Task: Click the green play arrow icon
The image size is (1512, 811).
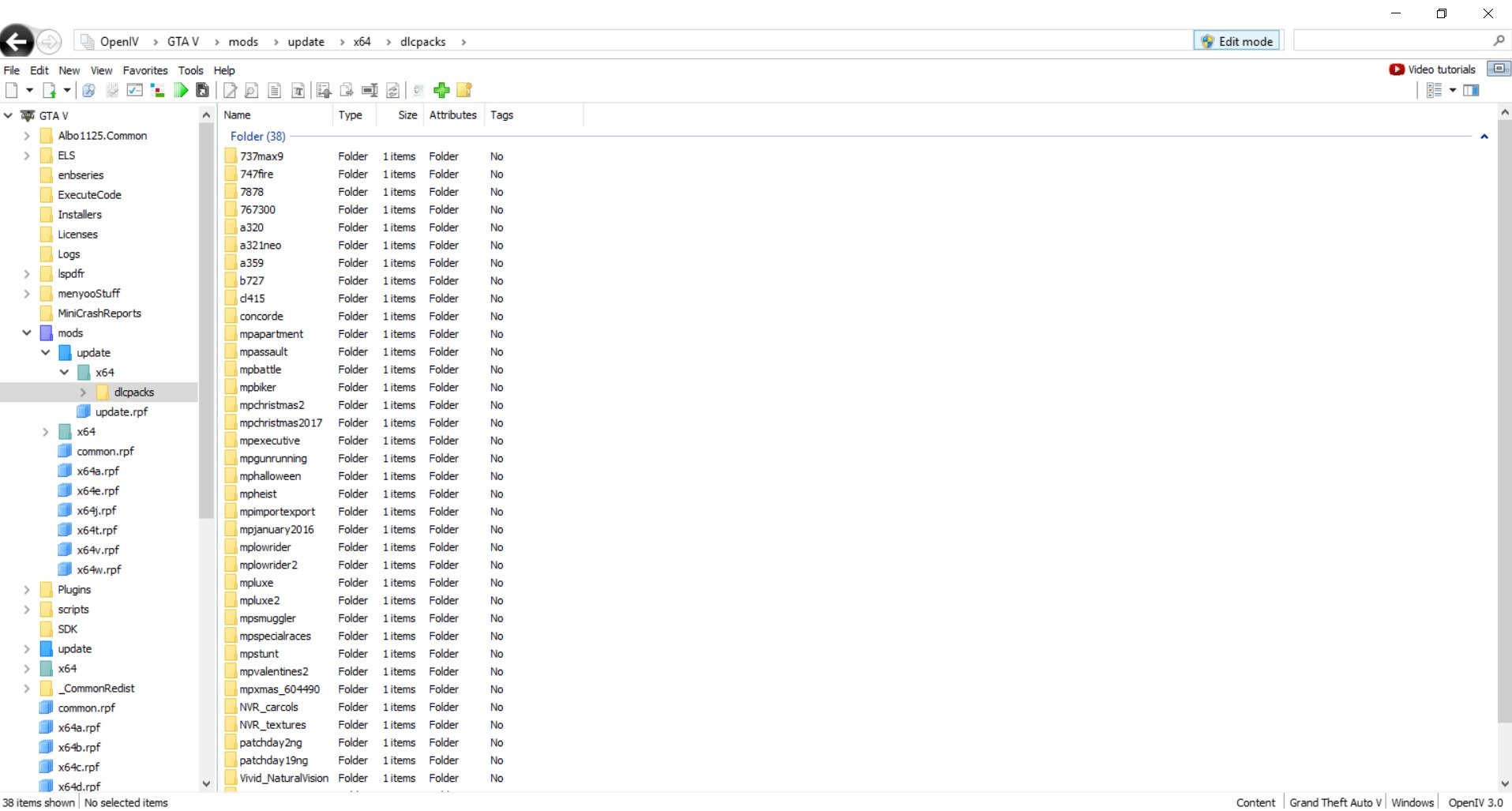Action: pos(181,91)
